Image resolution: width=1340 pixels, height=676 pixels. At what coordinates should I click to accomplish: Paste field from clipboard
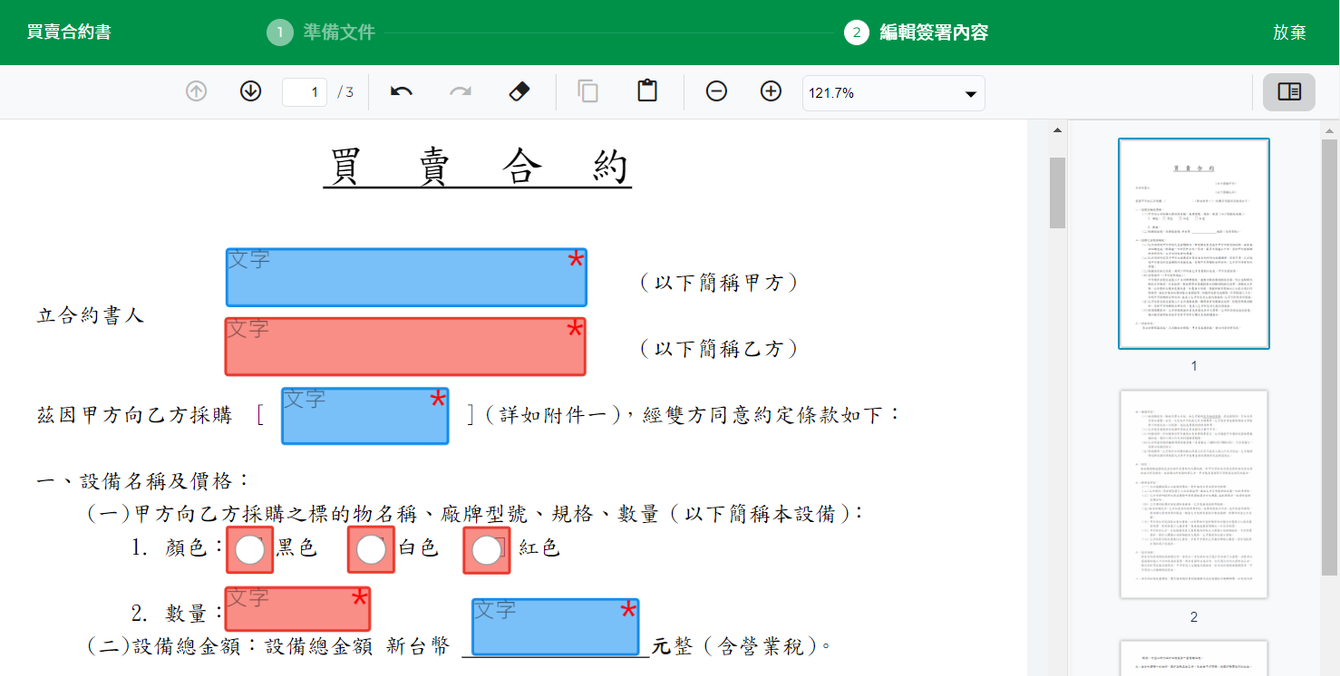click(647, 92)
